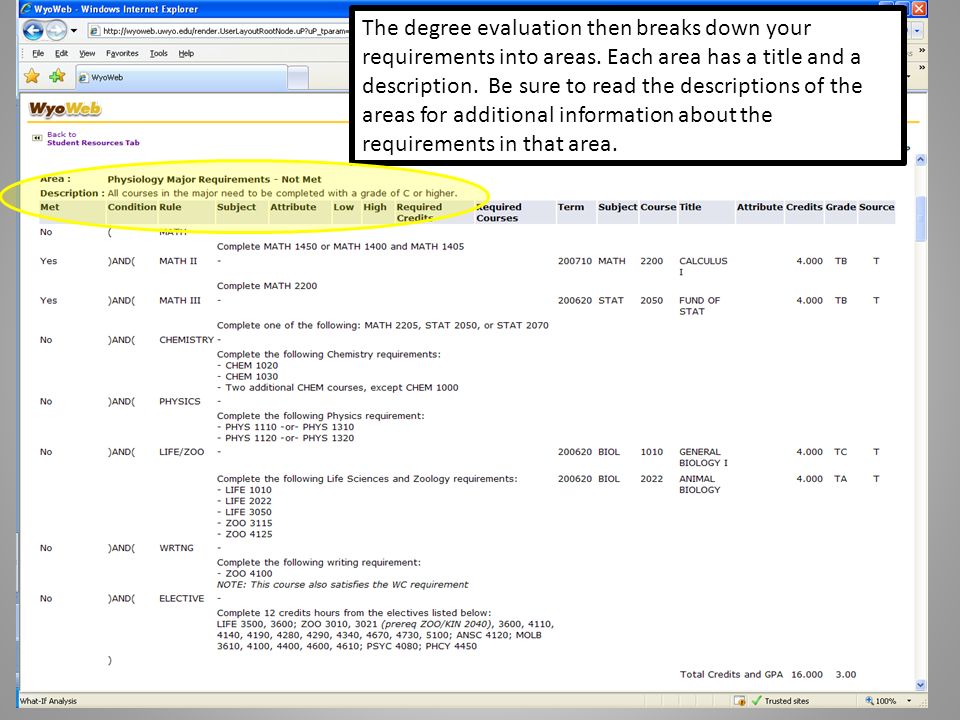The height and width of the screenshot is (720, 960).
Task: Open the Tools menu
Action: [x=159, y=53]
